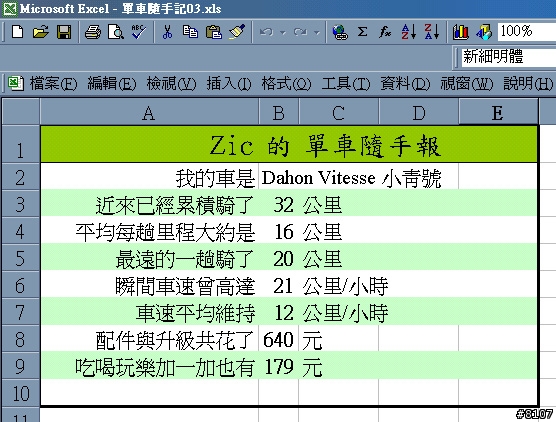Undo the last action
The image size is (556, 422).
266,32
